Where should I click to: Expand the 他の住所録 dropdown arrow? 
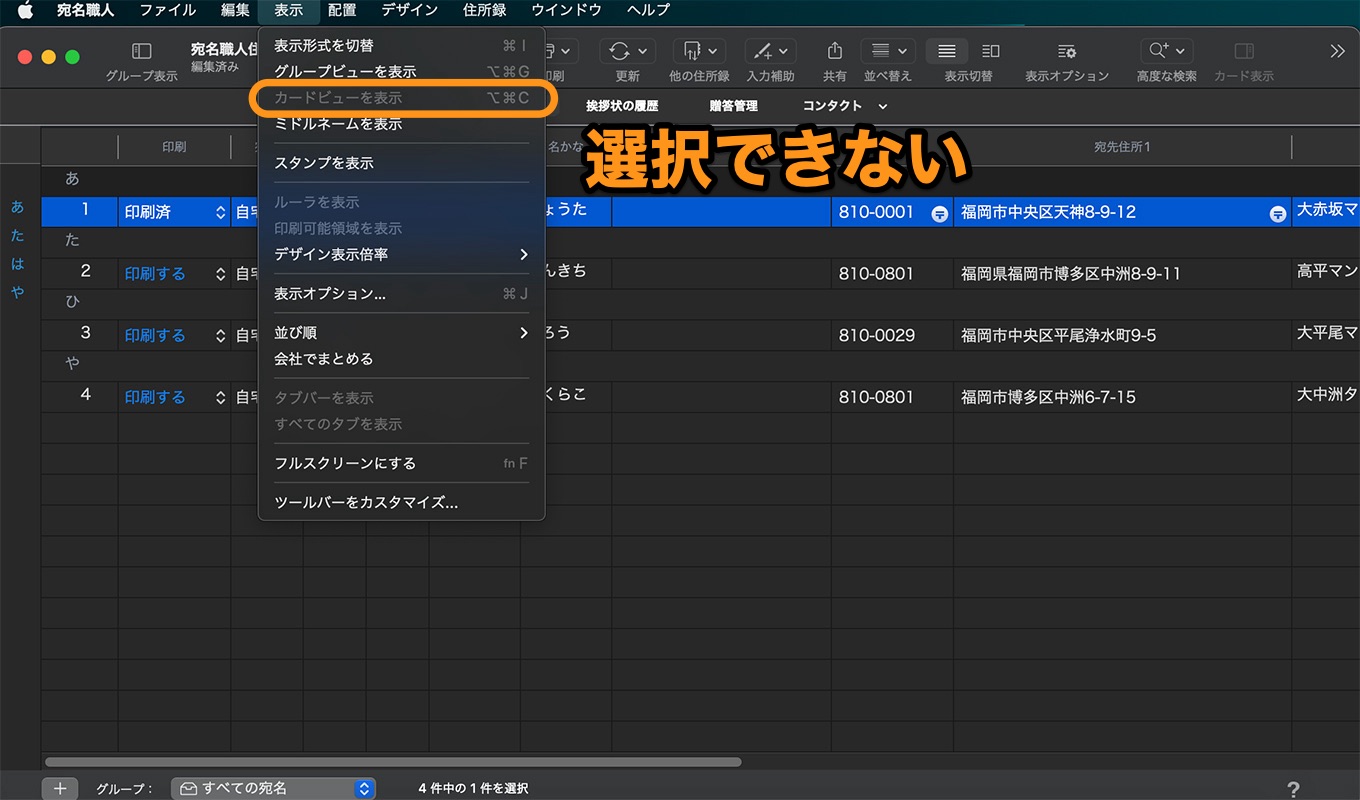713,51
